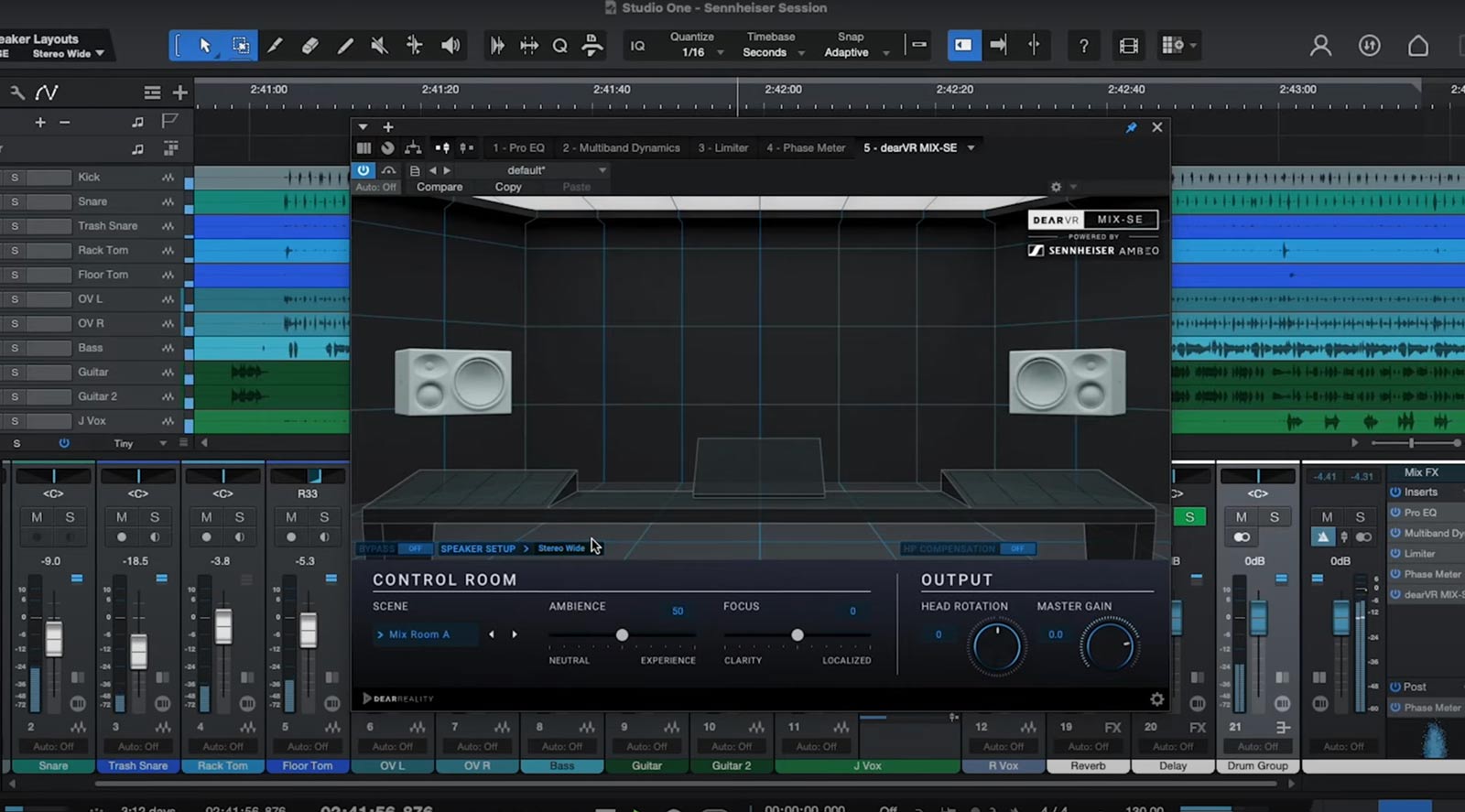The image size is (1465, 812).
Task: Toggle HP Compensation switch in dearVR
Action: [1017, 548]
